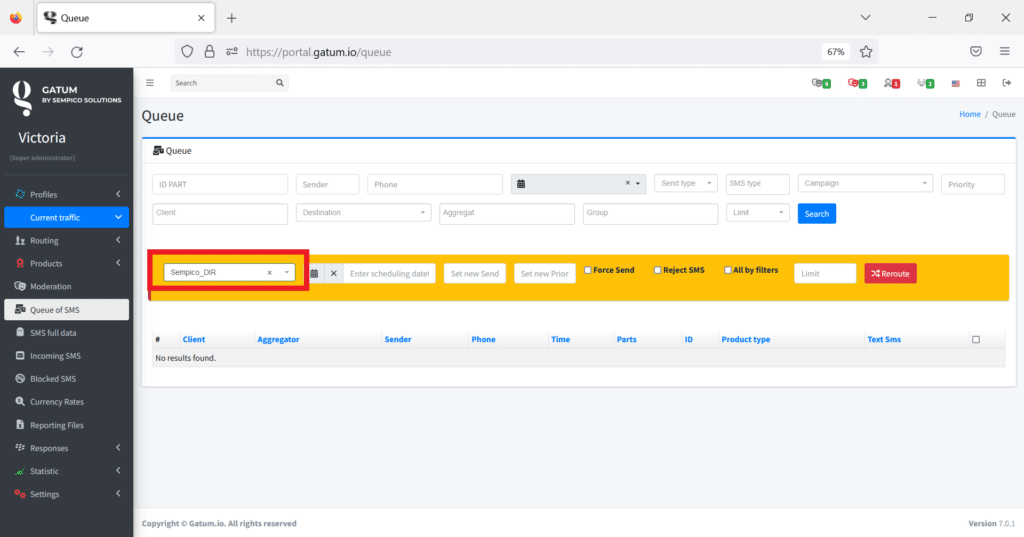Bookmark this page with the star icon
The height and width of the screenshot is (537, 1024).
[866, 52]
